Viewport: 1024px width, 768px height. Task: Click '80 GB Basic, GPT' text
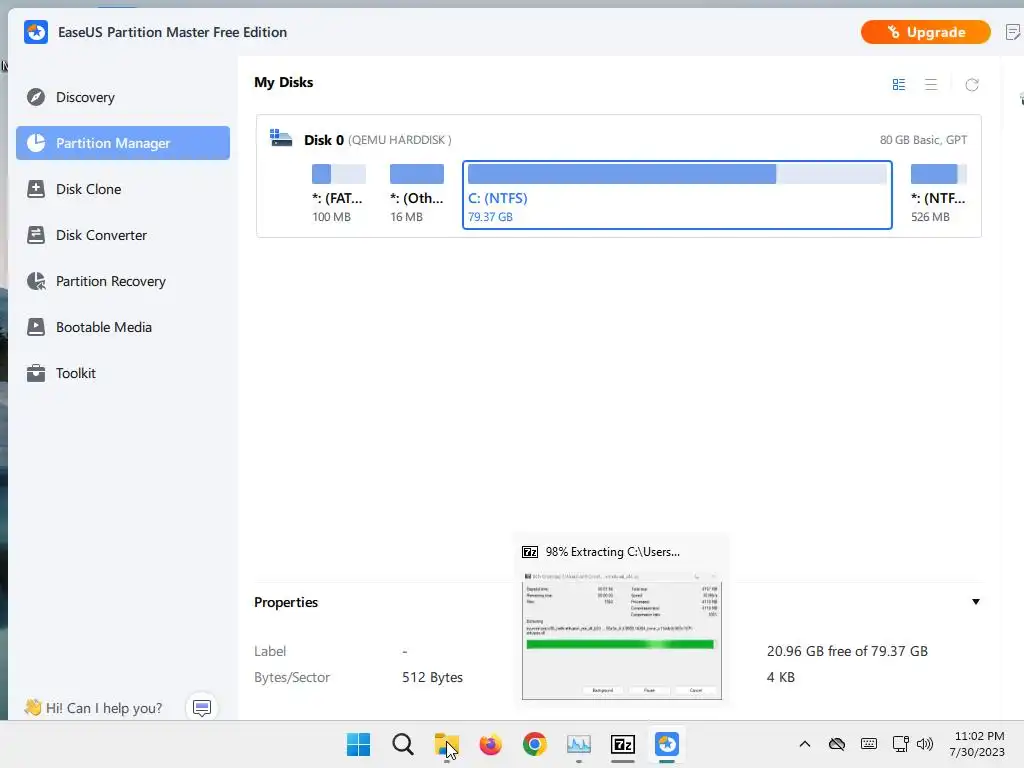point(923,140)
